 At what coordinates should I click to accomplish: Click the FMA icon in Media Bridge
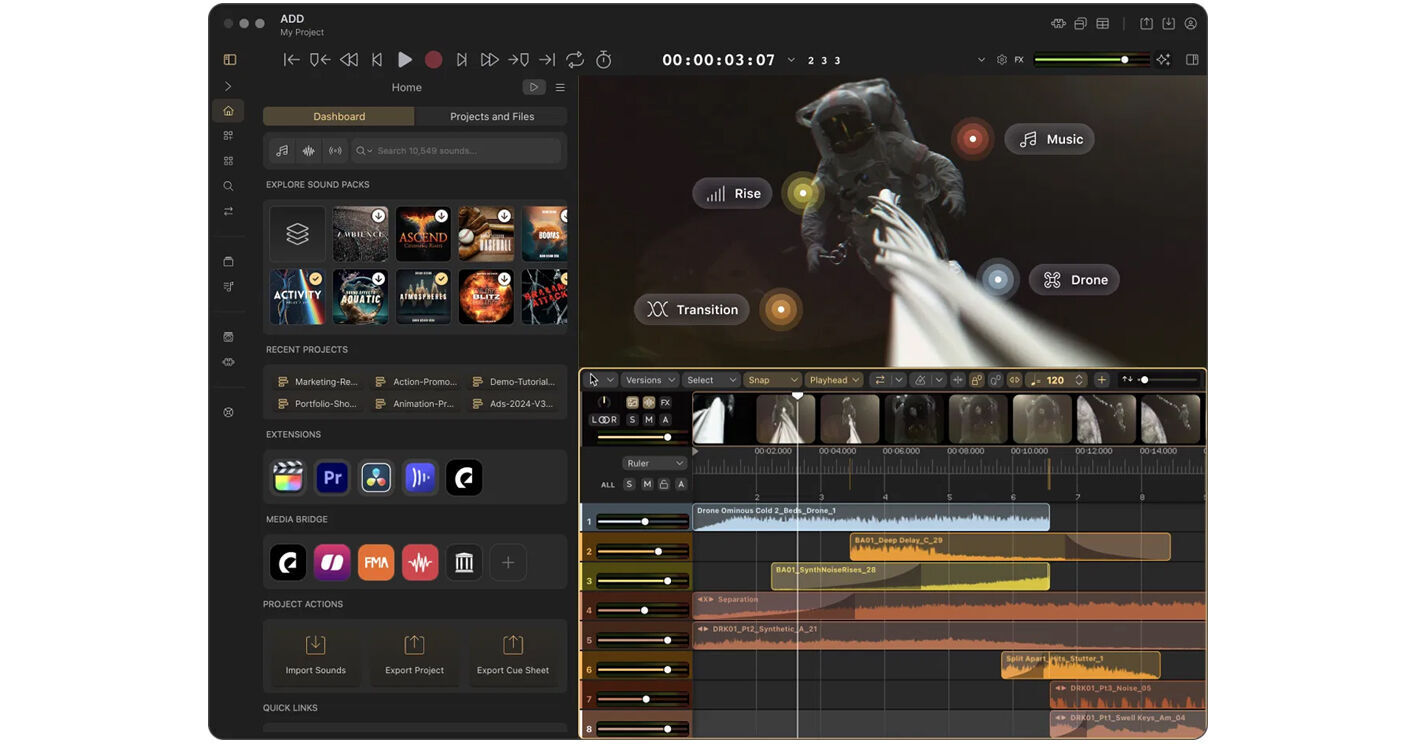[x=376, y=563]
